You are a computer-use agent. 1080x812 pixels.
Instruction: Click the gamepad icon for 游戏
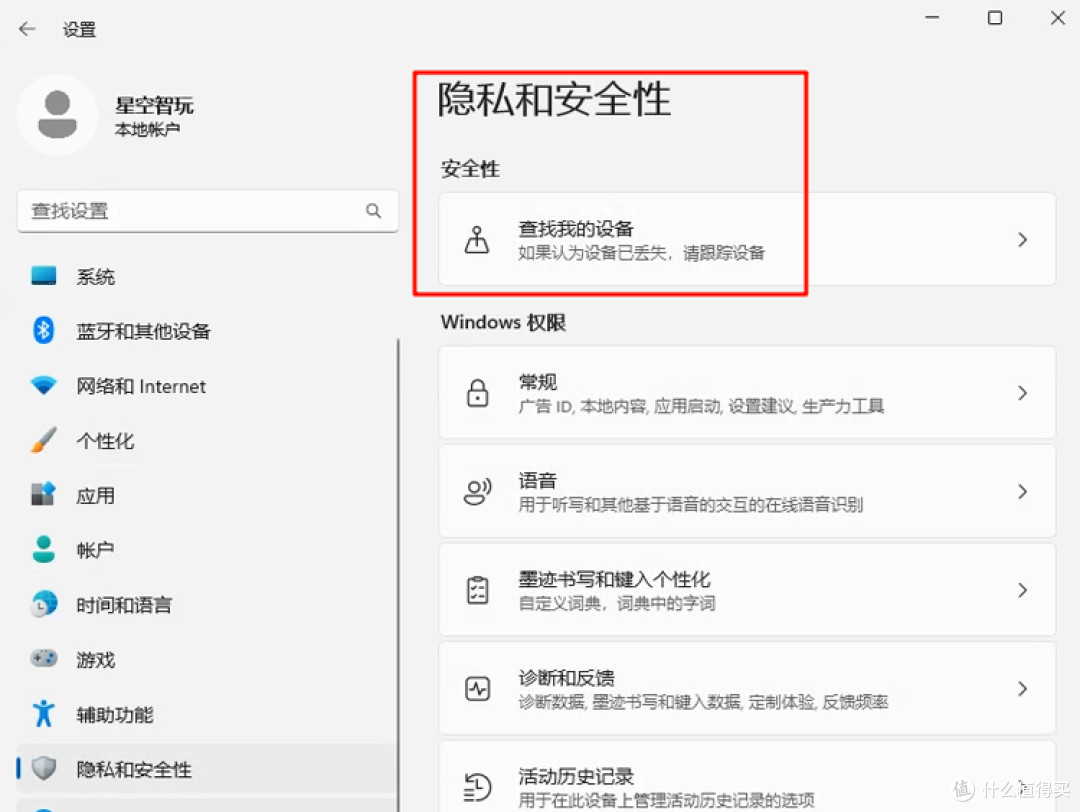pos(43,659)
